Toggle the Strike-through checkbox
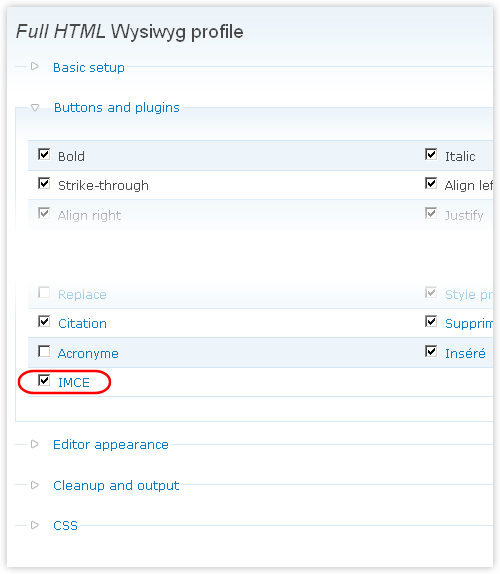500x574 pixels. pos(44,183)
